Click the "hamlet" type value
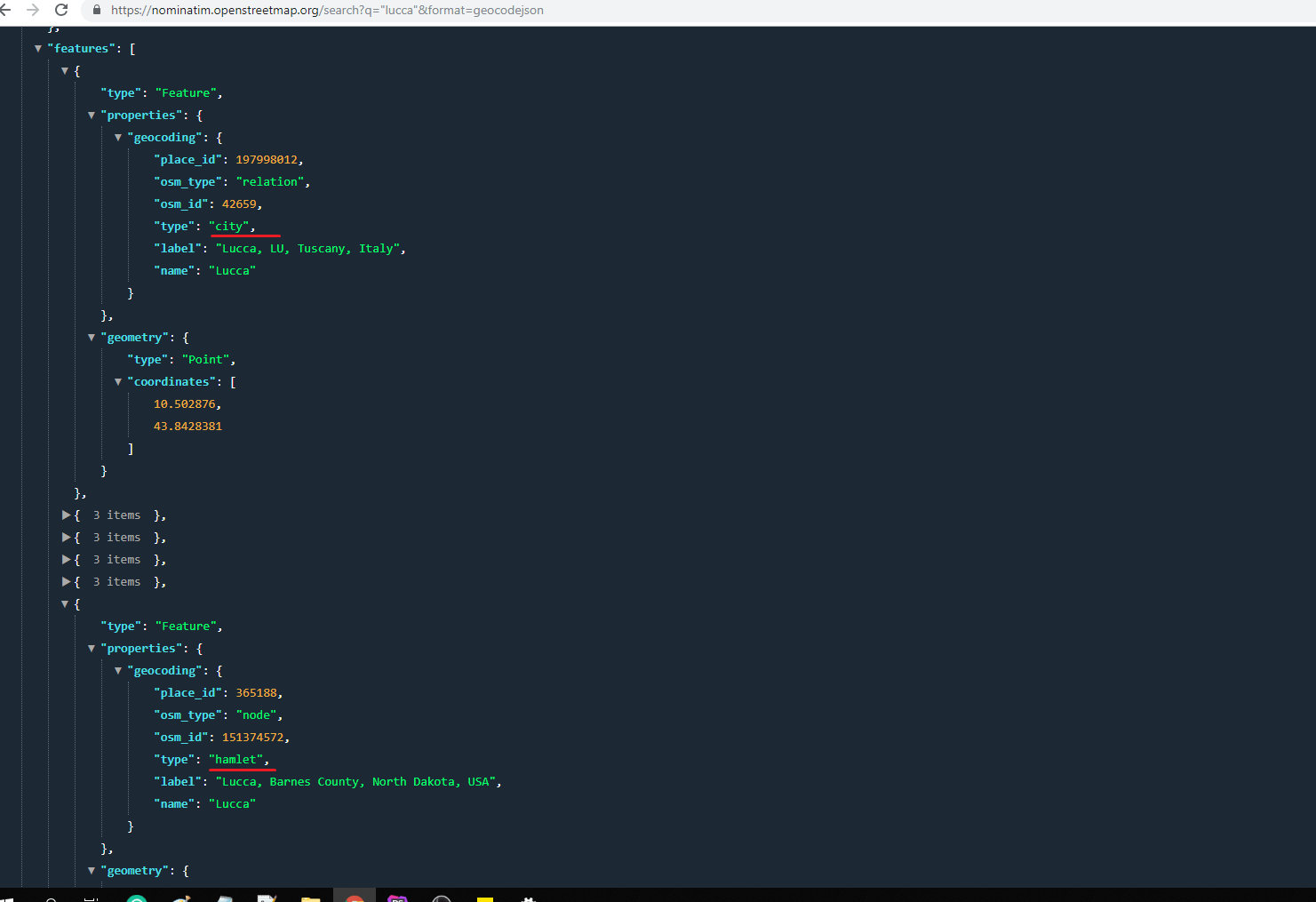This screenshot has height=902, width=1316. click(237, 760)
